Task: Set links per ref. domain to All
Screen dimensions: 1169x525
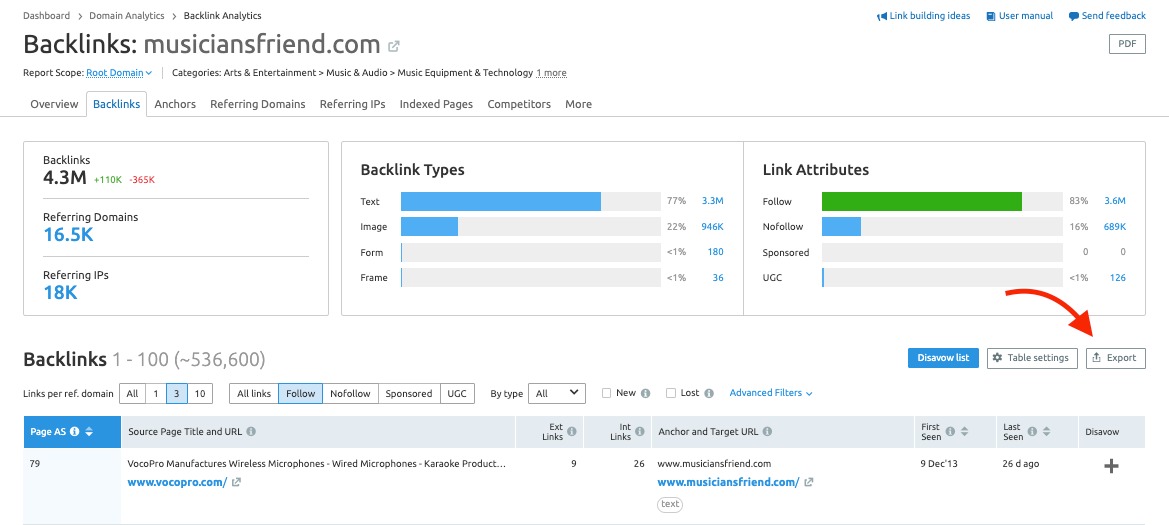Action: click(132, 393)
